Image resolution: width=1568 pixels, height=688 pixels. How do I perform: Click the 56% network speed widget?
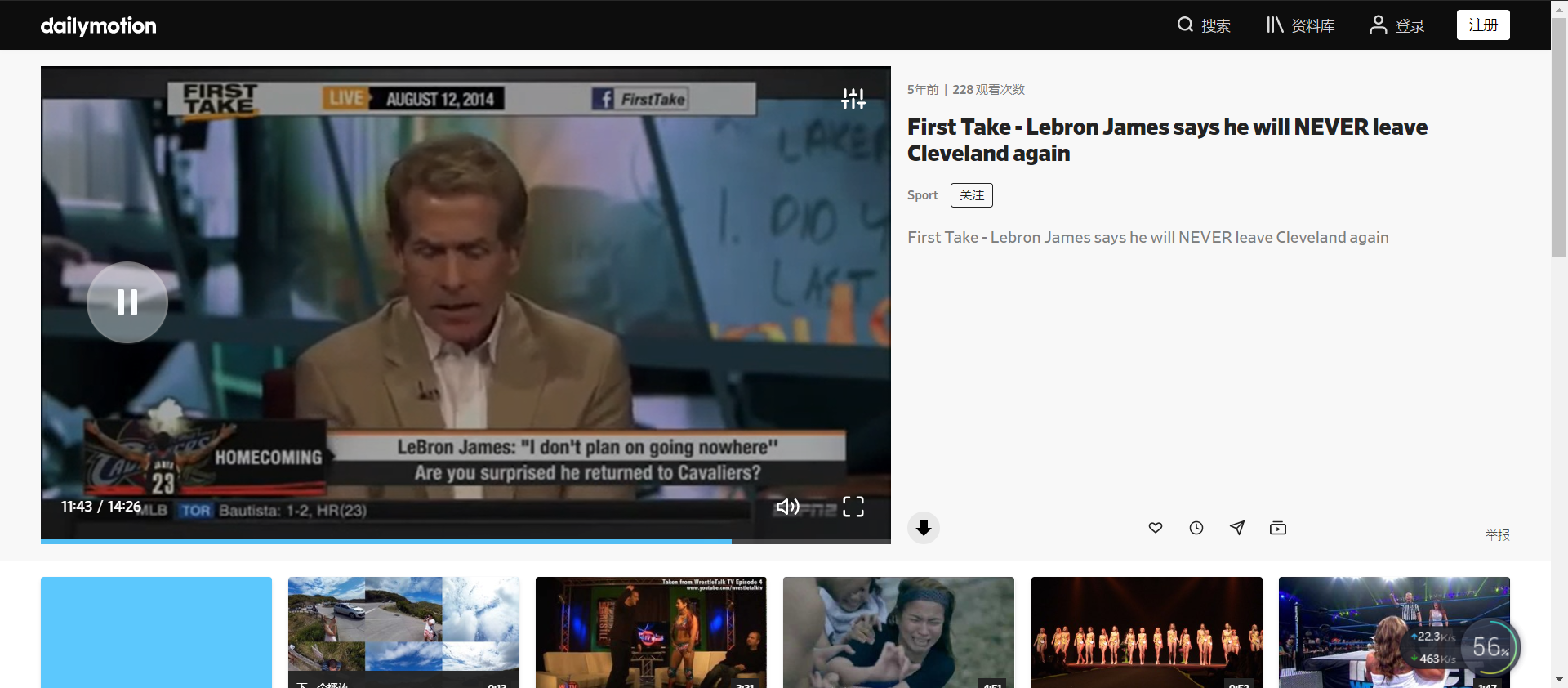pos(1490,648)
